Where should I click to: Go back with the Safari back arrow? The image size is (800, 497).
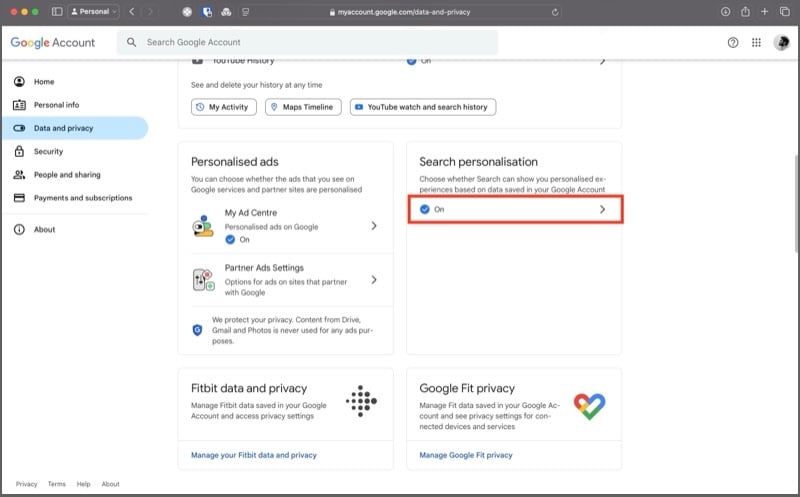pyautogui.click(x=132, y=11)
